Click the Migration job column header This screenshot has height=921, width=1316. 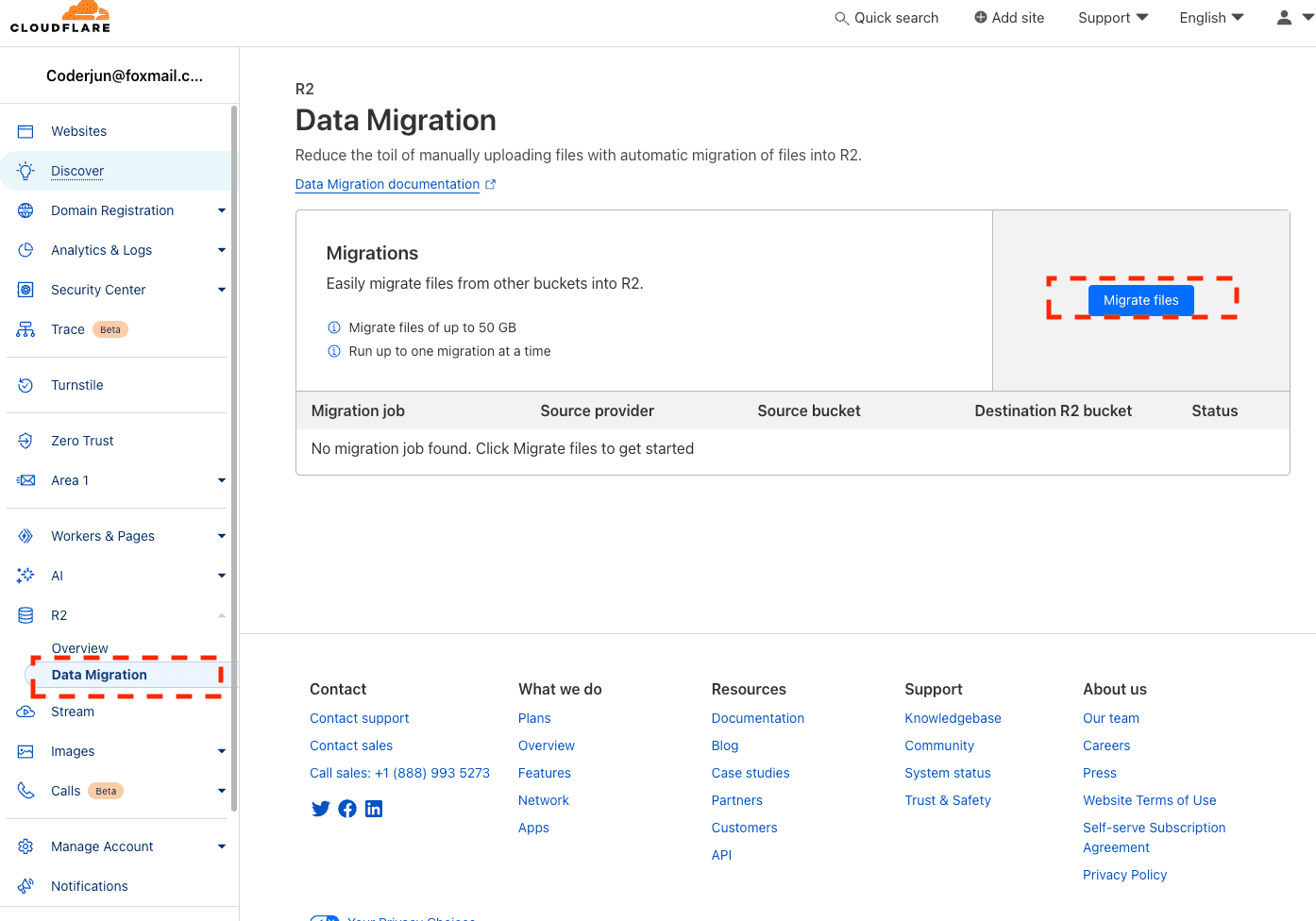[x=358, y=410]
